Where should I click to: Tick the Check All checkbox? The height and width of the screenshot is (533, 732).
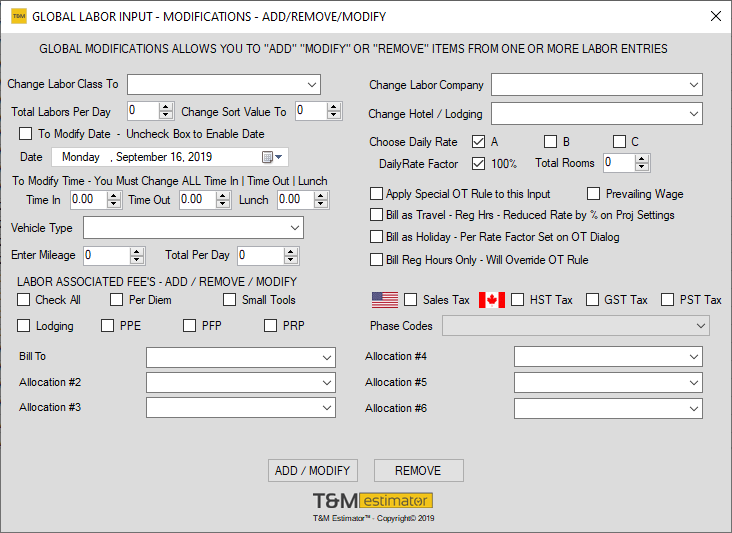tap(23, 300)
